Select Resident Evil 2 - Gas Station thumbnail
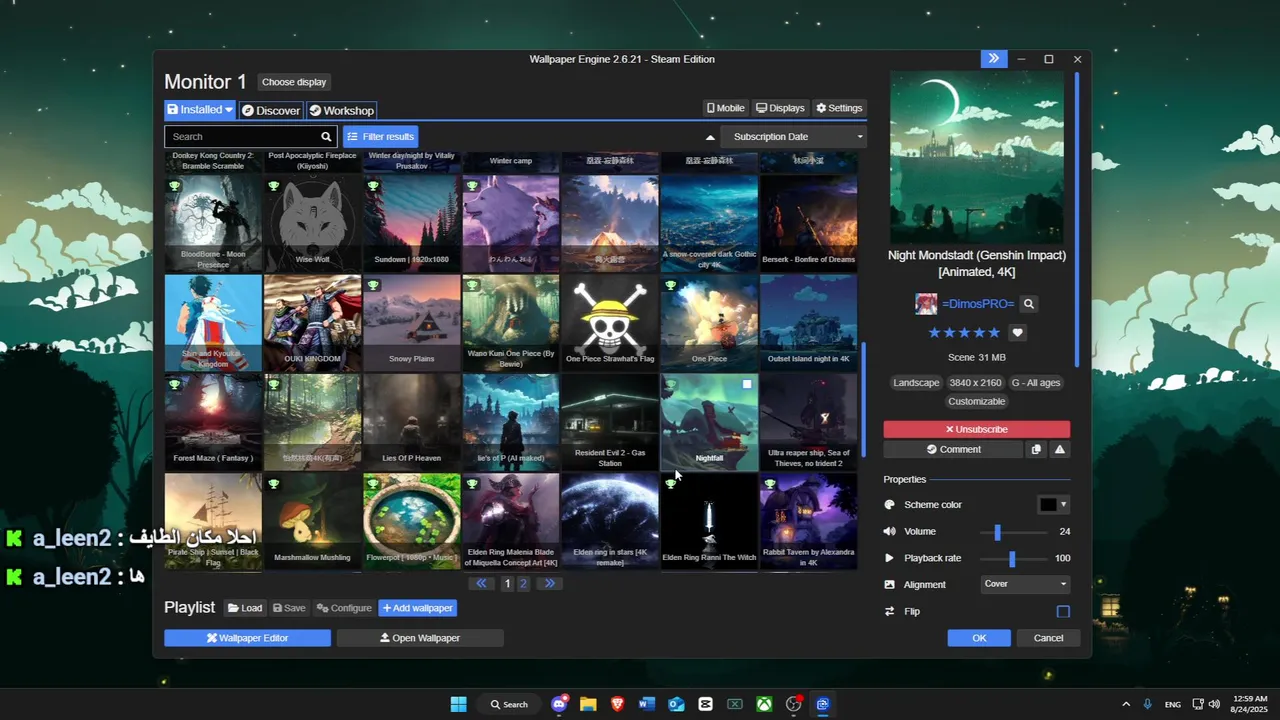 tap(610, 421)
